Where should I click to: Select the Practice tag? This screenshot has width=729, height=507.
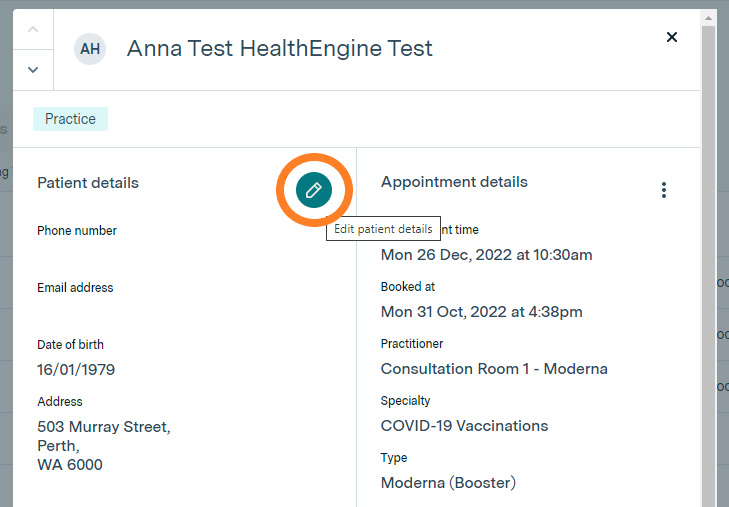coord(70,119)
